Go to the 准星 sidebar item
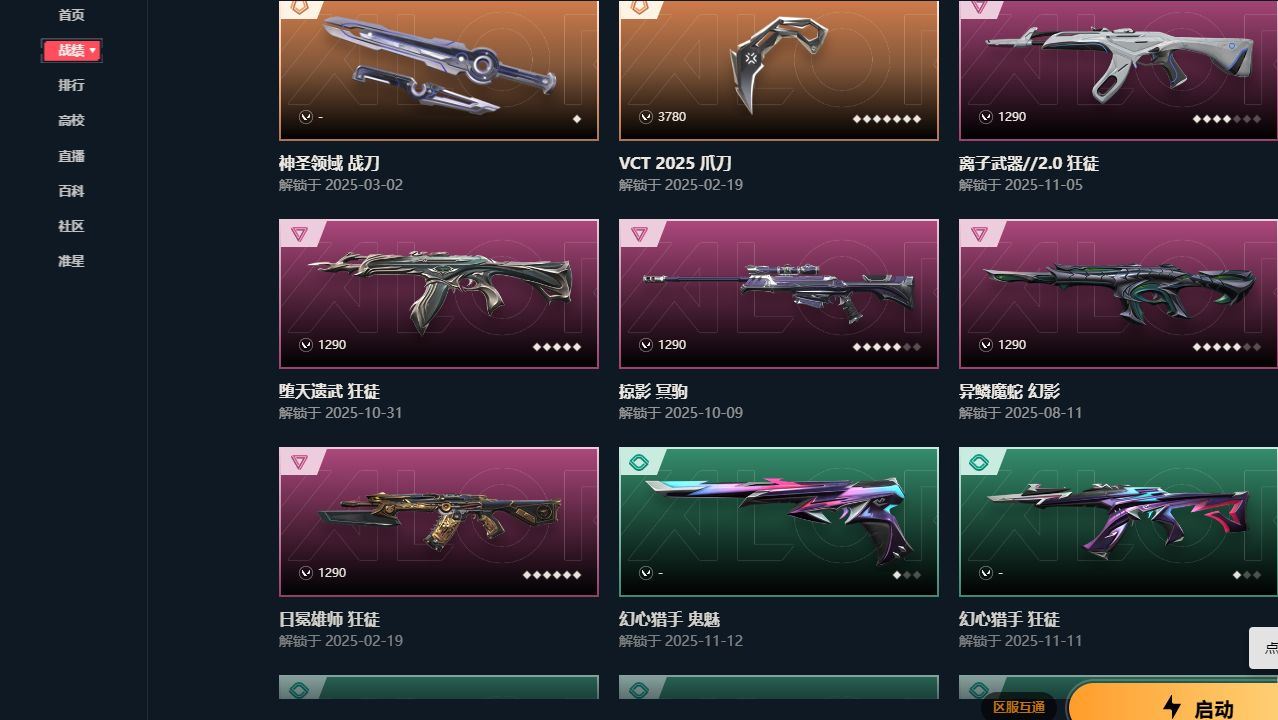The height and width of the screenshot is (720, 1278). point(71,261)
